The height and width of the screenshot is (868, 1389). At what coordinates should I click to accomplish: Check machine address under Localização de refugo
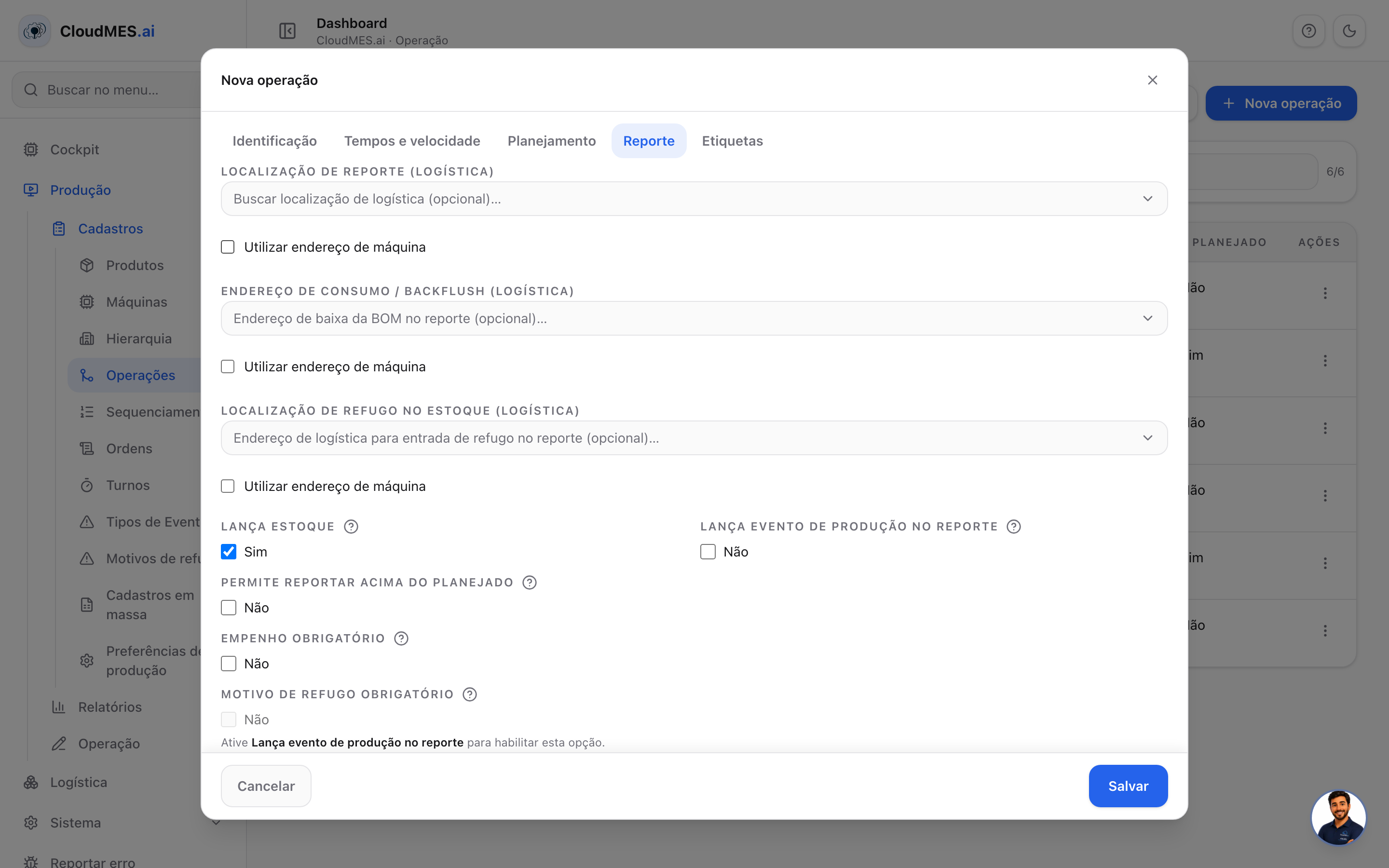pyautogui.click(x=228, y=486)
